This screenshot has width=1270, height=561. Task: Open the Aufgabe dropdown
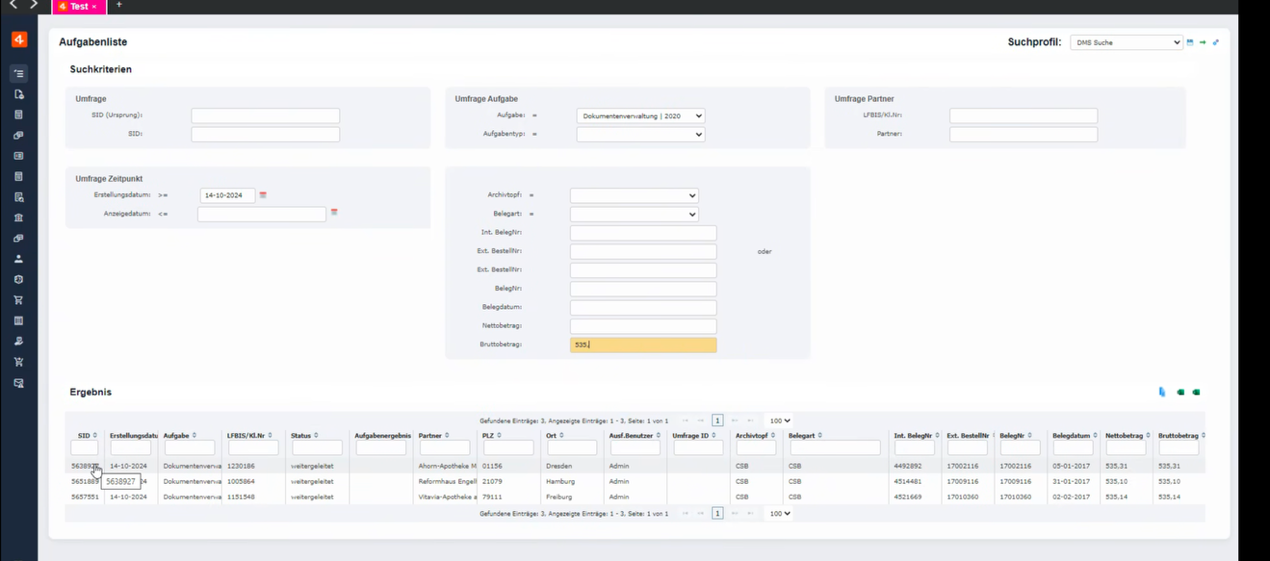click(x=640, y=116)
